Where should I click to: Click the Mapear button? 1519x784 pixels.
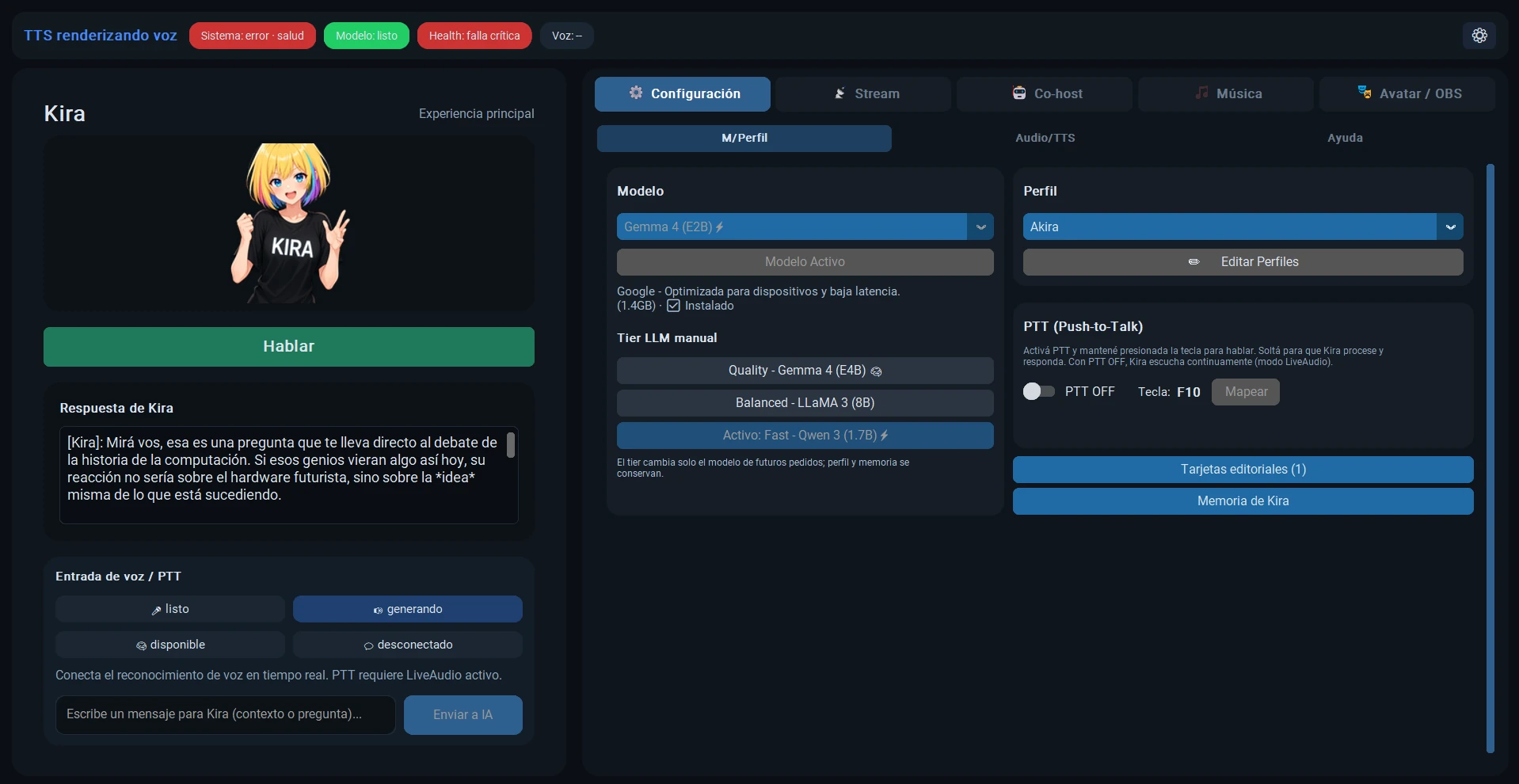pyautogui.click(x=1246, y=392)
